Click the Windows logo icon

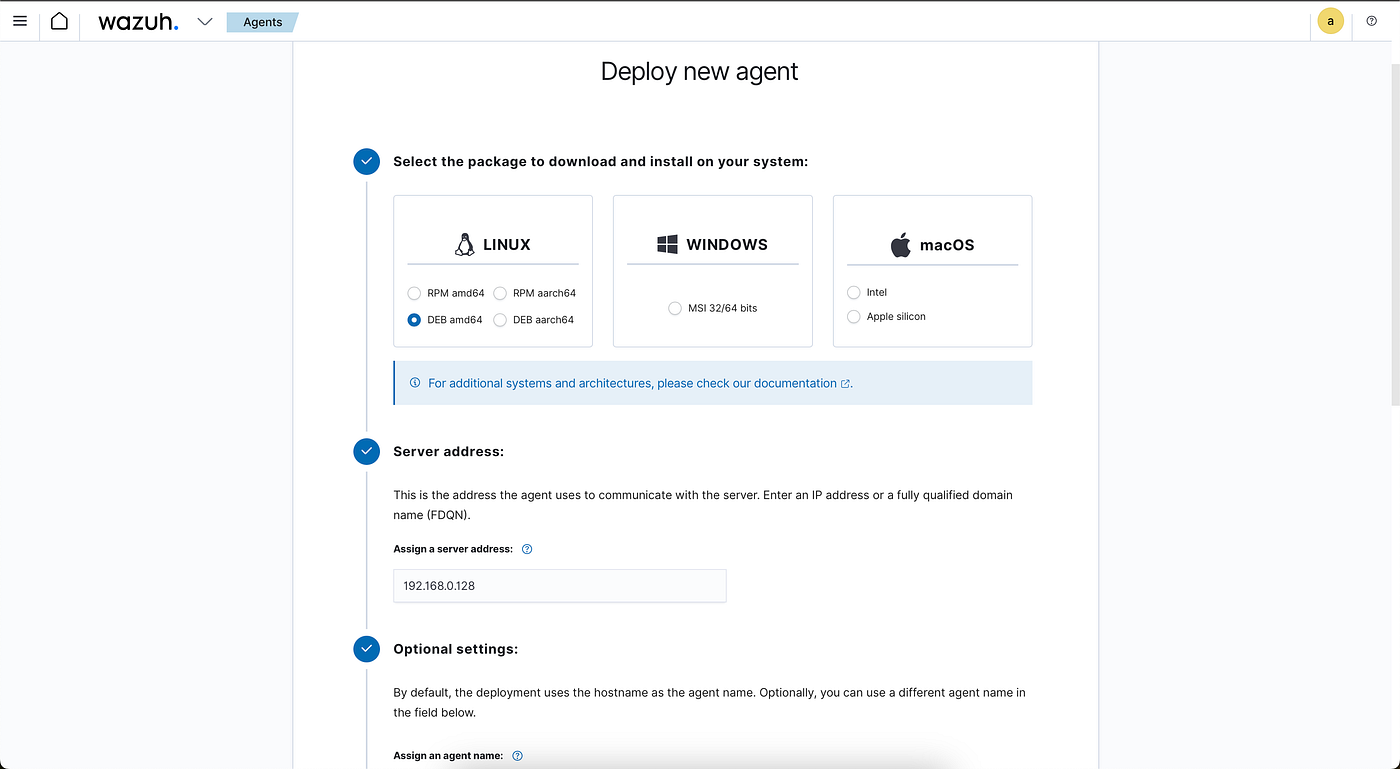(x=667, y=244)
